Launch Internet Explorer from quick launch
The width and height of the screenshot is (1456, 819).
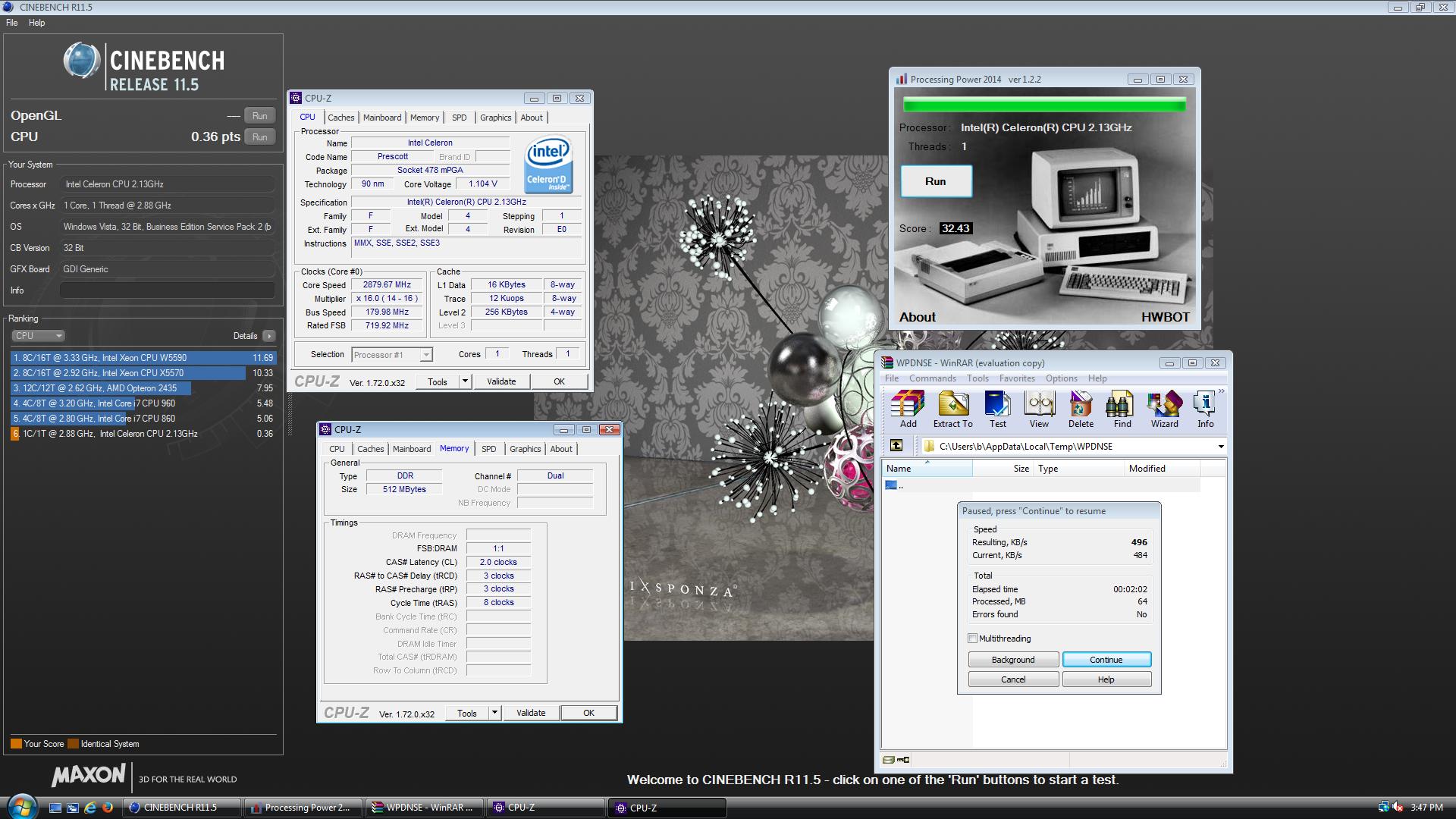click(90, 808)
